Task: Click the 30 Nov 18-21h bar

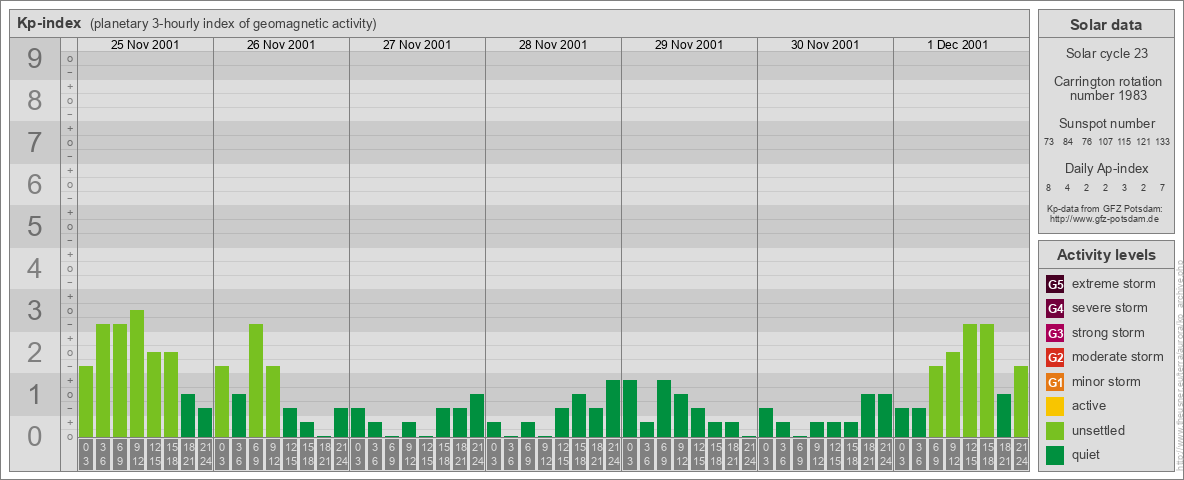Action: pos(868,415)
